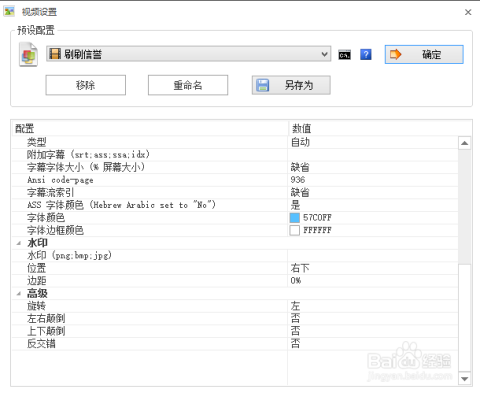Click the FFFFFF border color swatch
The image size is (480, 393).
[x=295, y=230]
